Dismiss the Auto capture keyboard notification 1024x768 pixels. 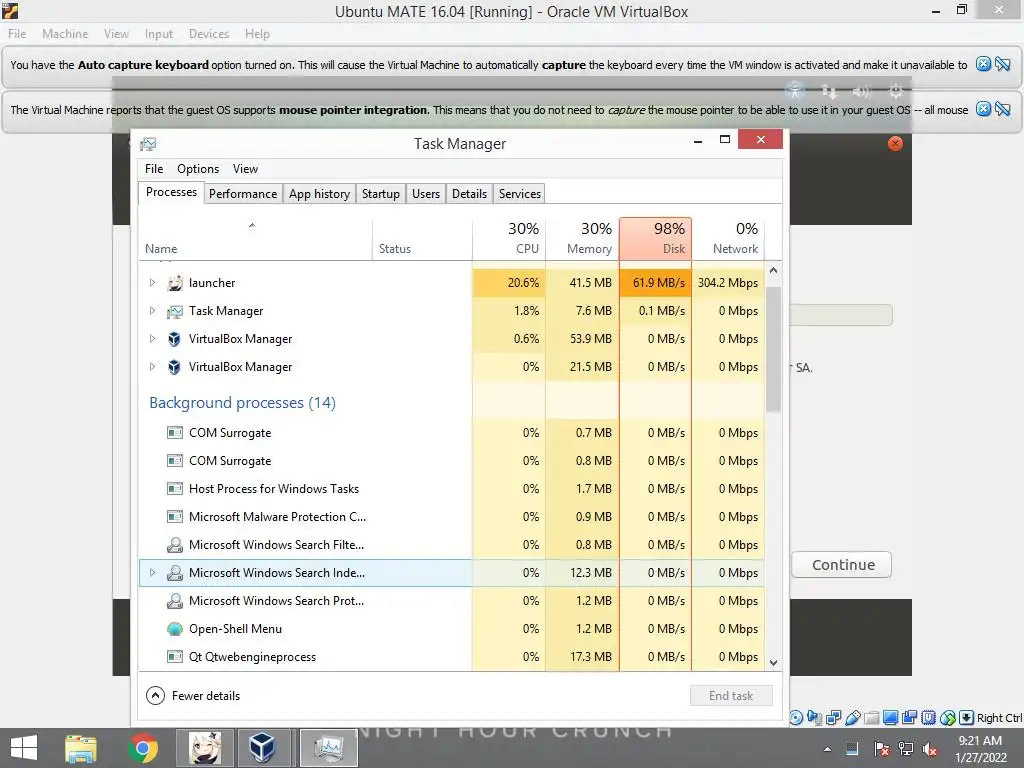pos(983,64)
